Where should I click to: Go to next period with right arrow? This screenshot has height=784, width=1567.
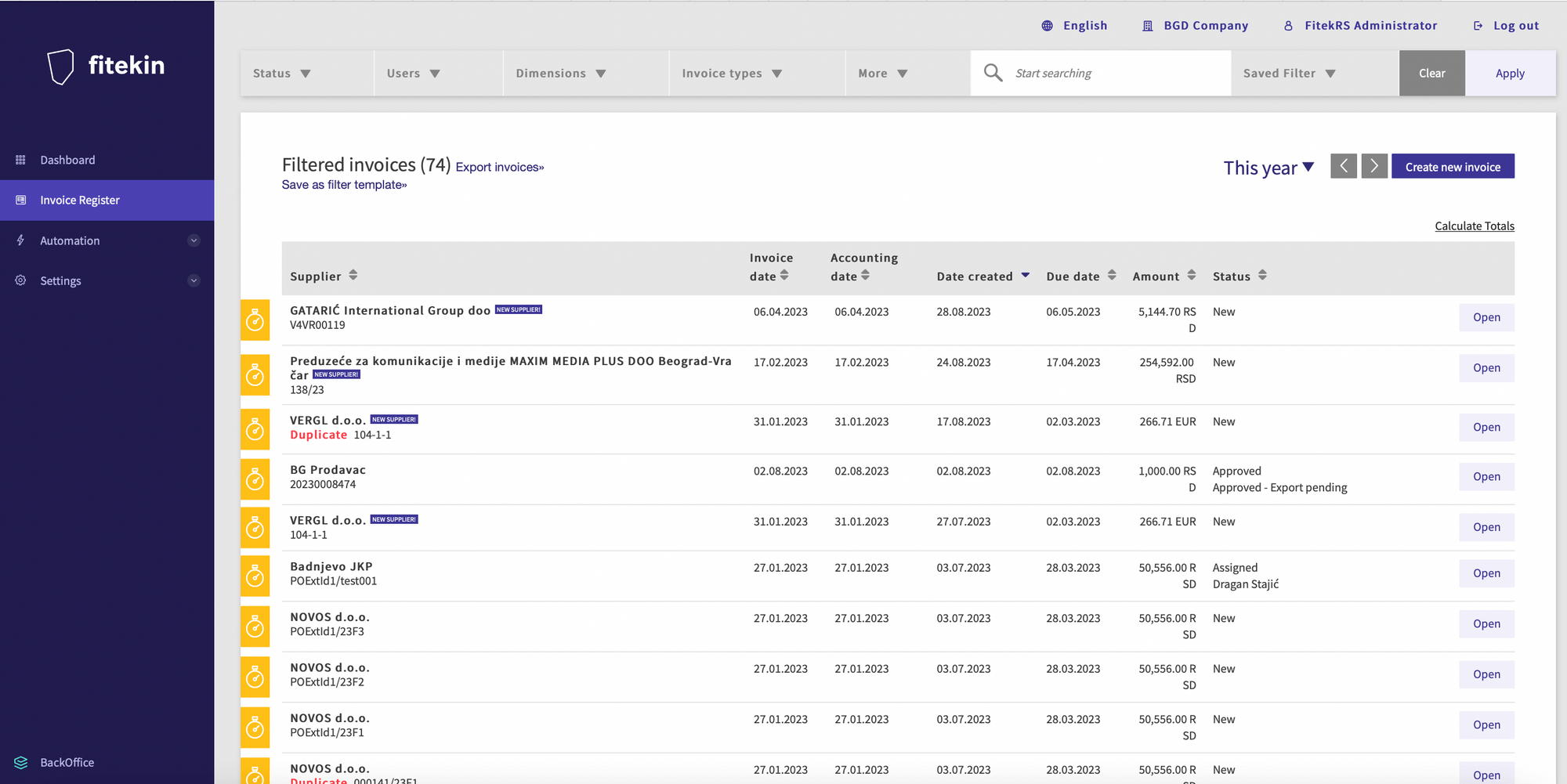[x=1374, y=166]
